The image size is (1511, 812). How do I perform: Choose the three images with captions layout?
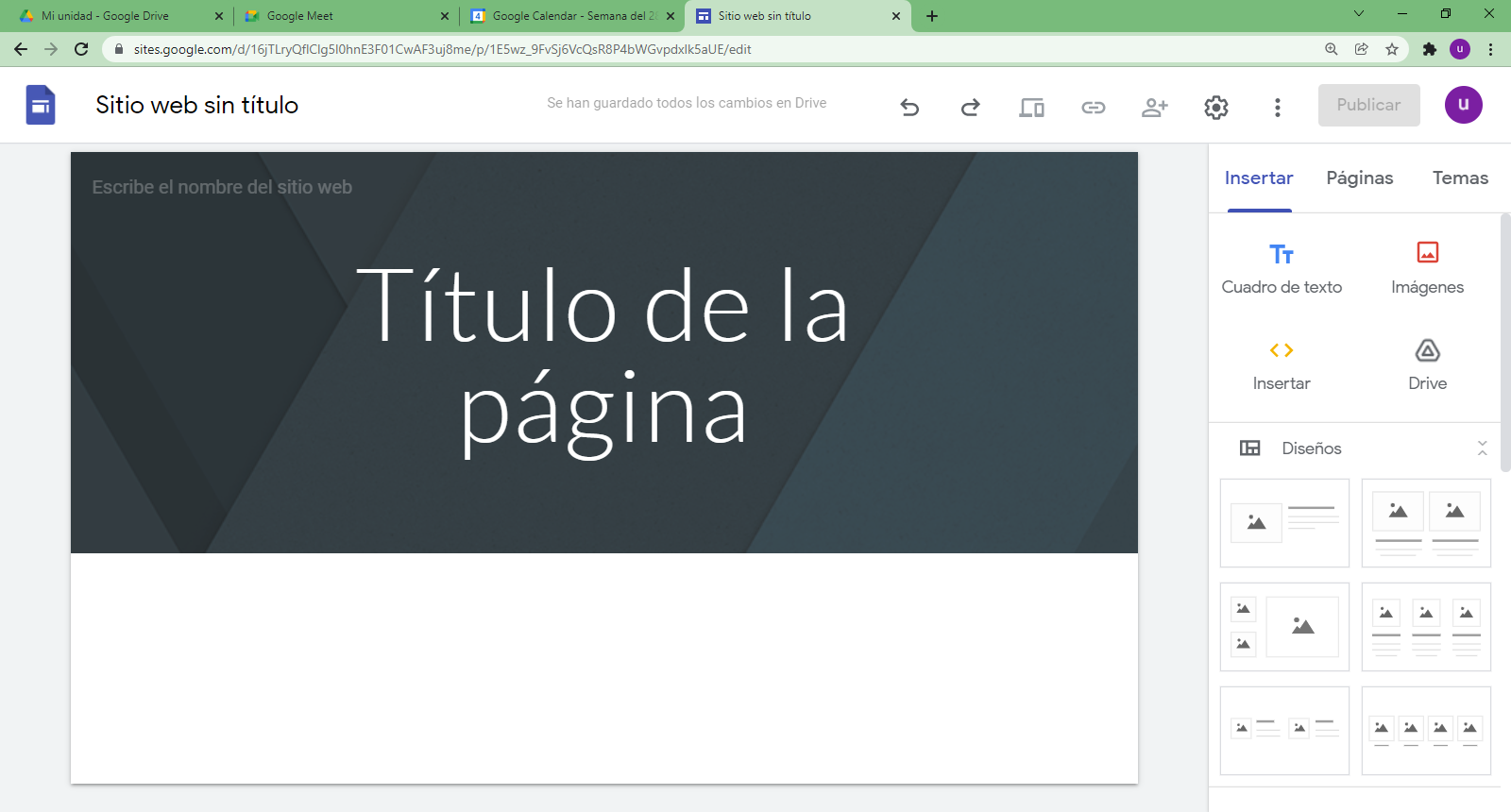[x=1426, y=627]
